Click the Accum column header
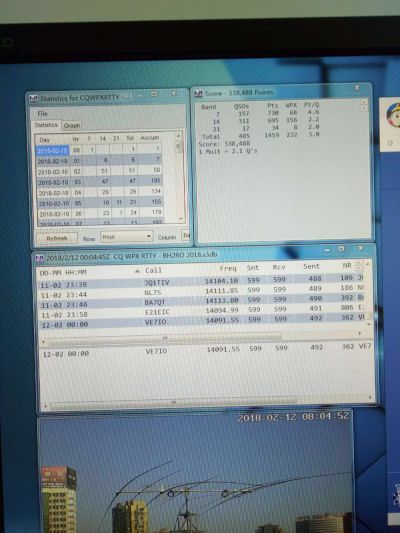 150,138
